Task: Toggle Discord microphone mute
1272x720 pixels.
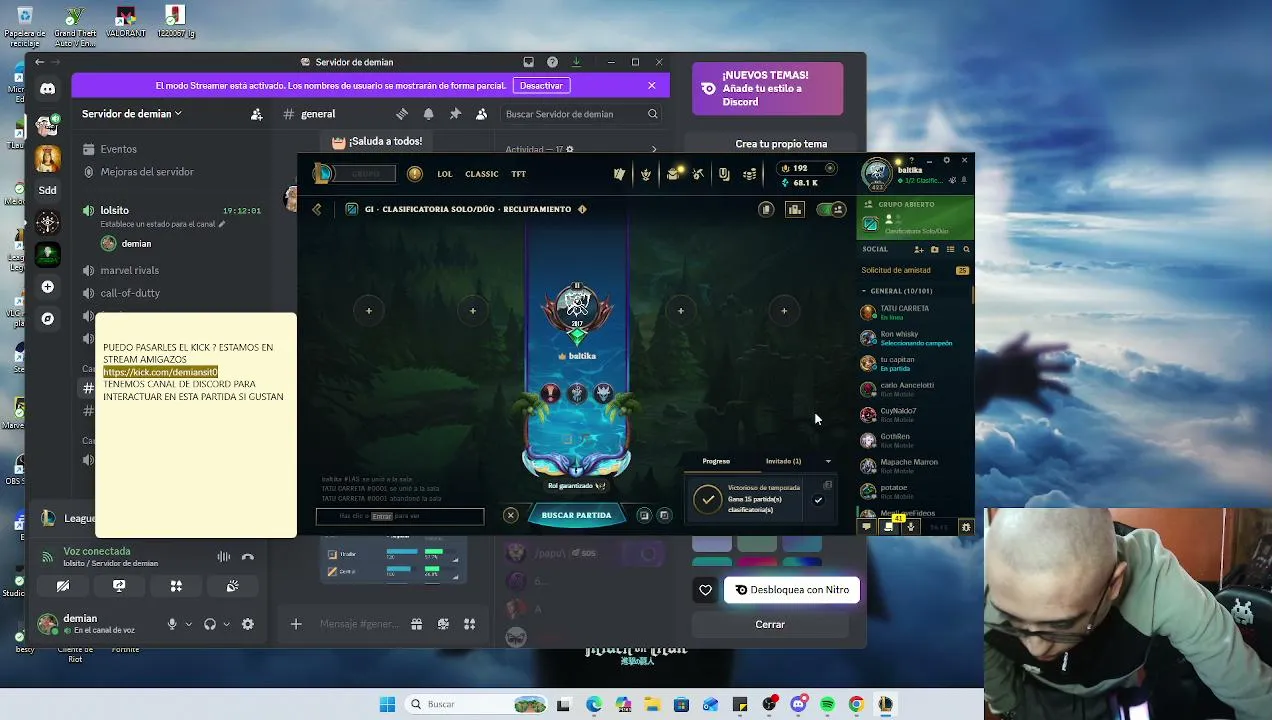Action: pyautogui.click(x=172, y=624)
